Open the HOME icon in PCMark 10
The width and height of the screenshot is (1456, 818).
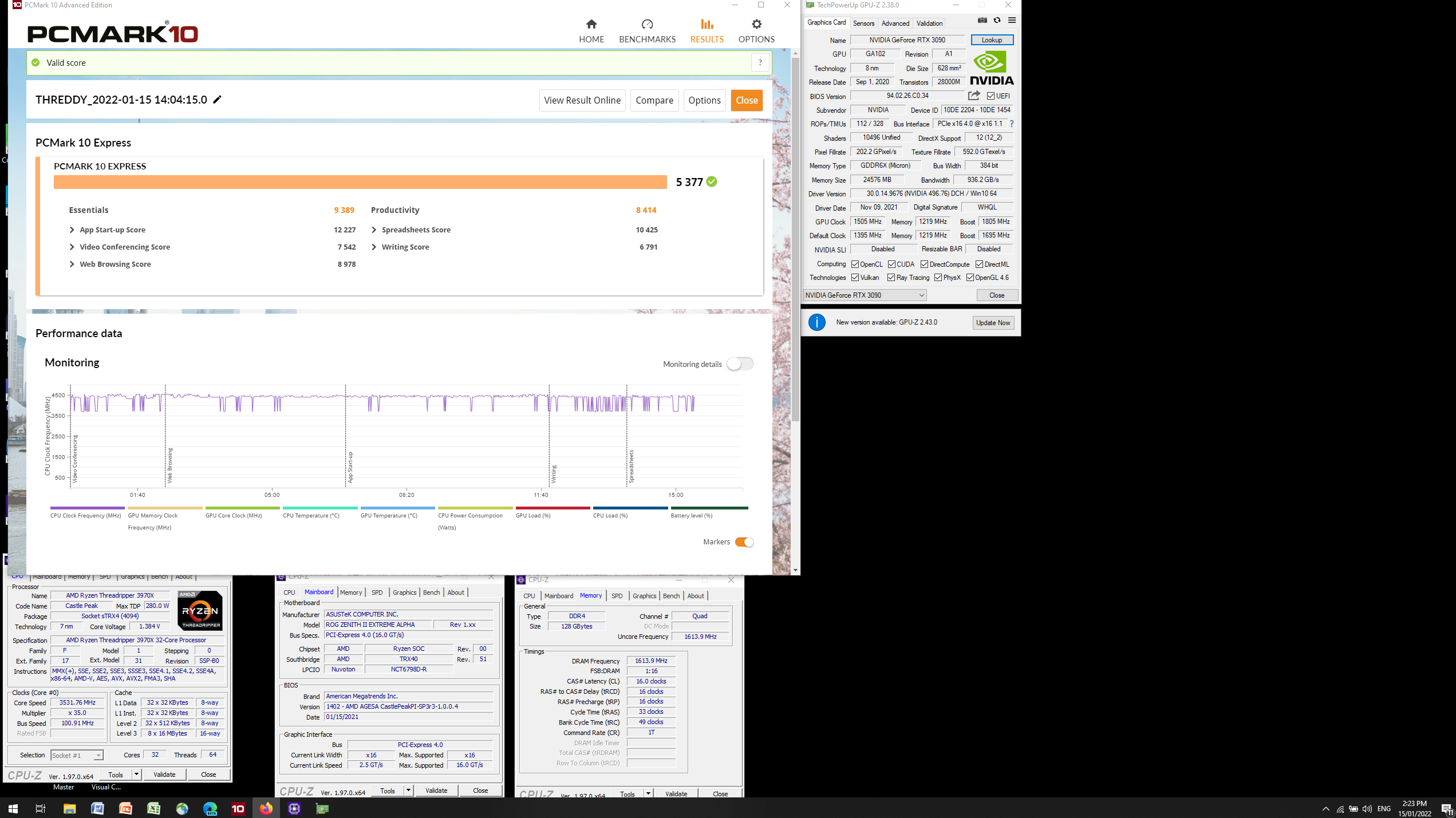pos(591,24)
